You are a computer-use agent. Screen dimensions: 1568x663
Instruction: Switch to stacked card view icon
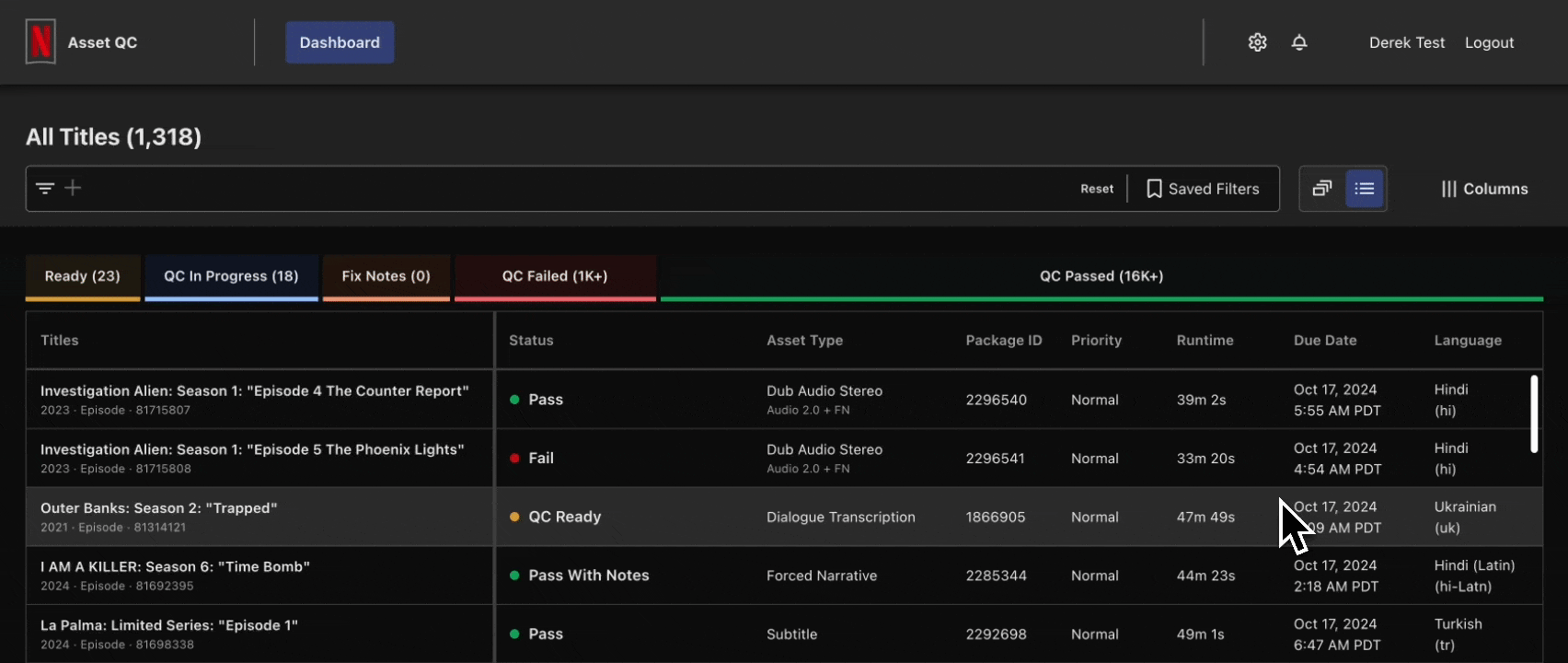click(1322, 188)
